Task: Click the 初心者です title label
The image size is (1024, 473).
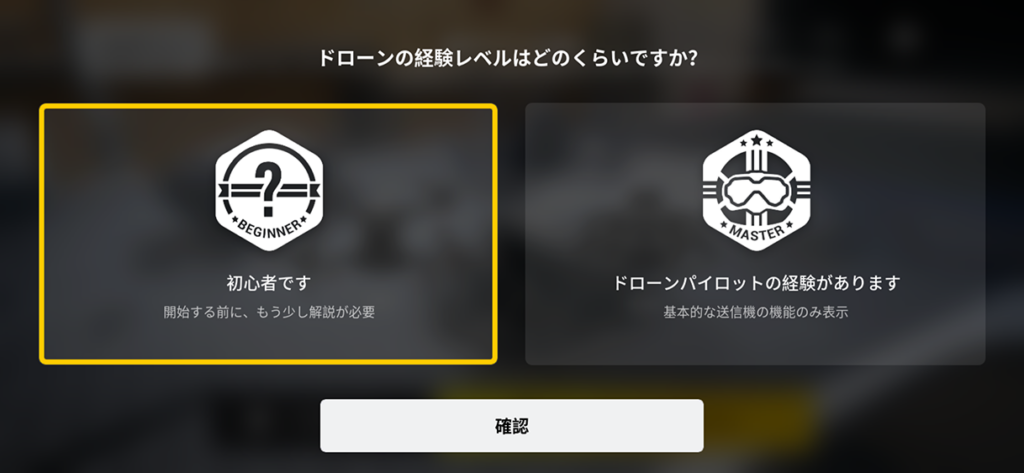Action: (x=268, y=283)
